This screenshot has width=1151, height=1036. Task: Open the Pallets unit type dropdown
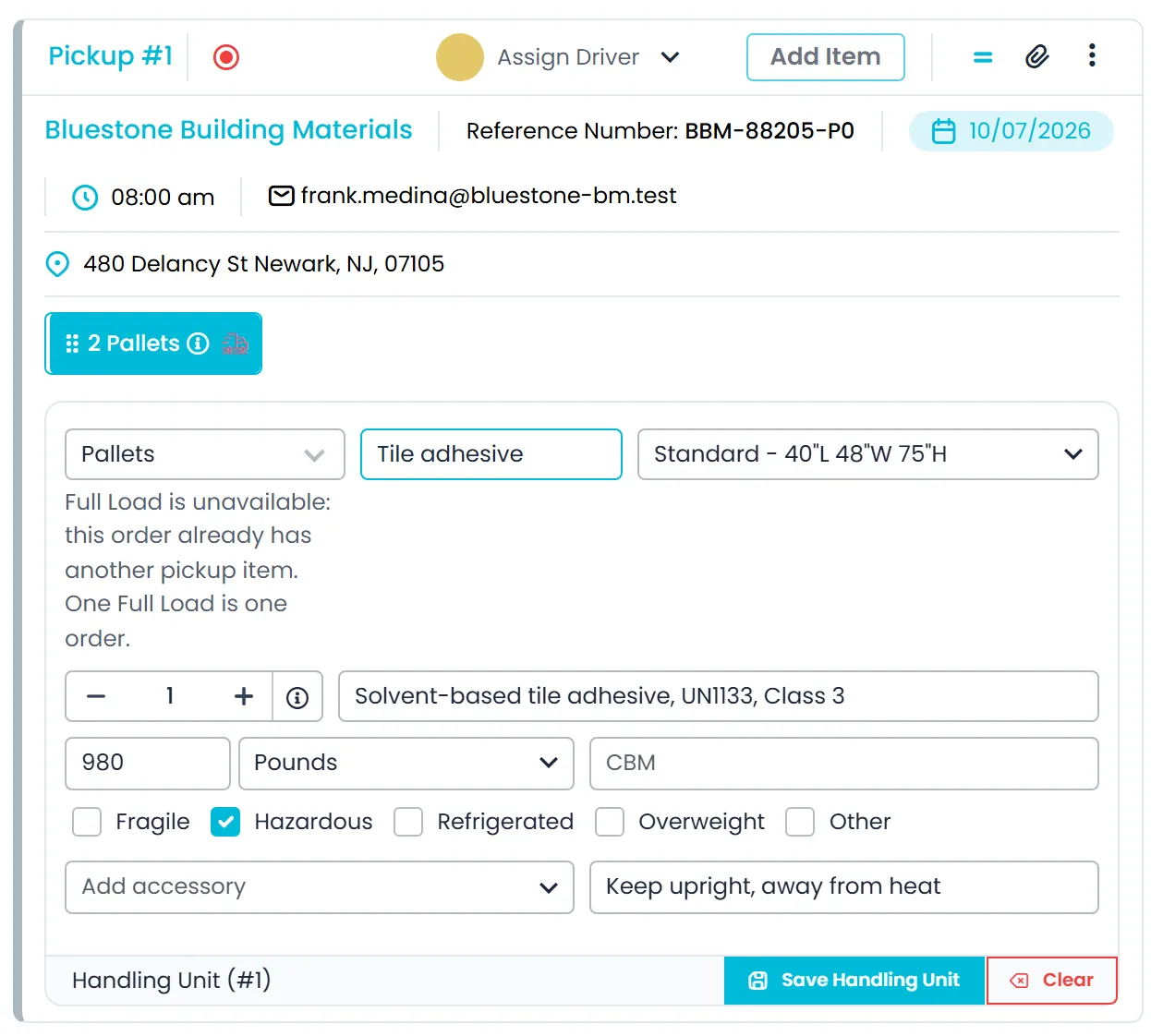[205, 454]
